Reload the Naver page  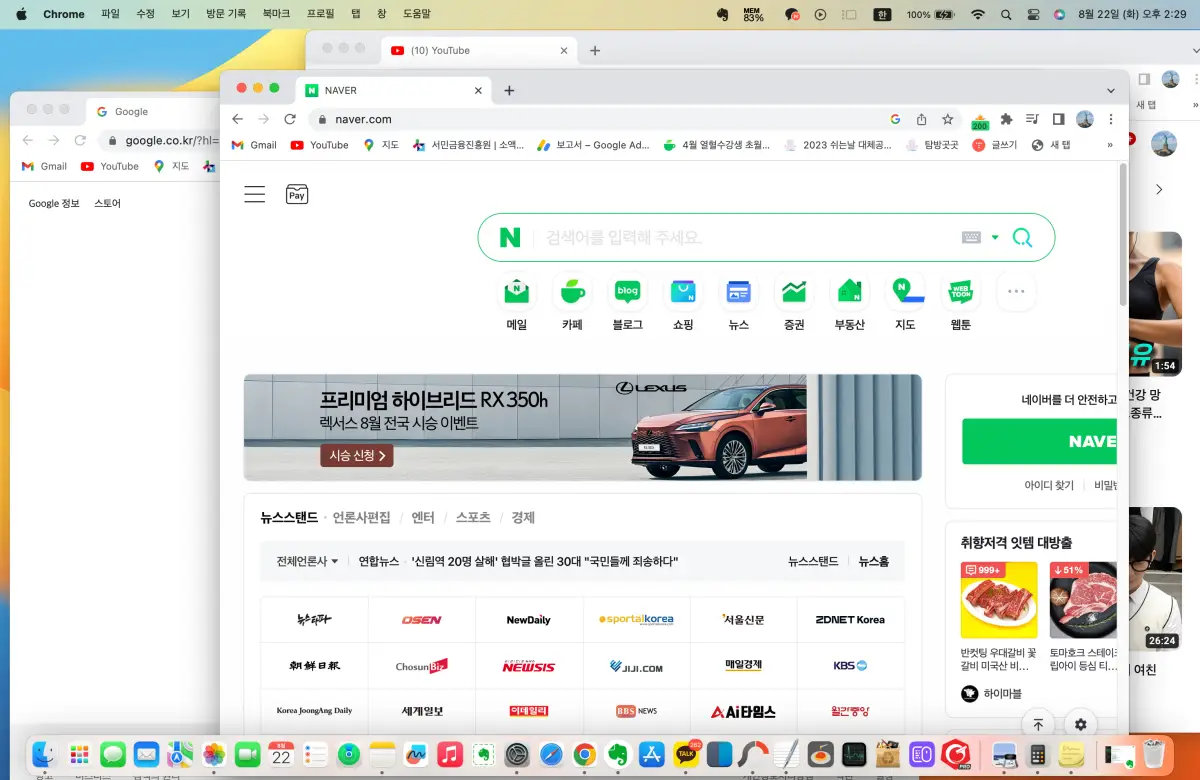pos(290,119)
